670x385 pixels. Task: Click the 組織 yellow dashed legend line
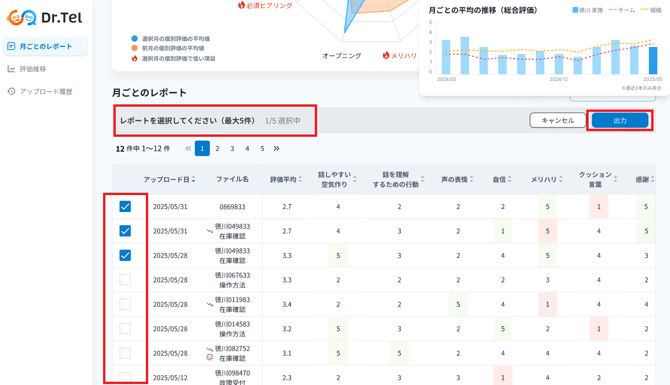[645, 10]
